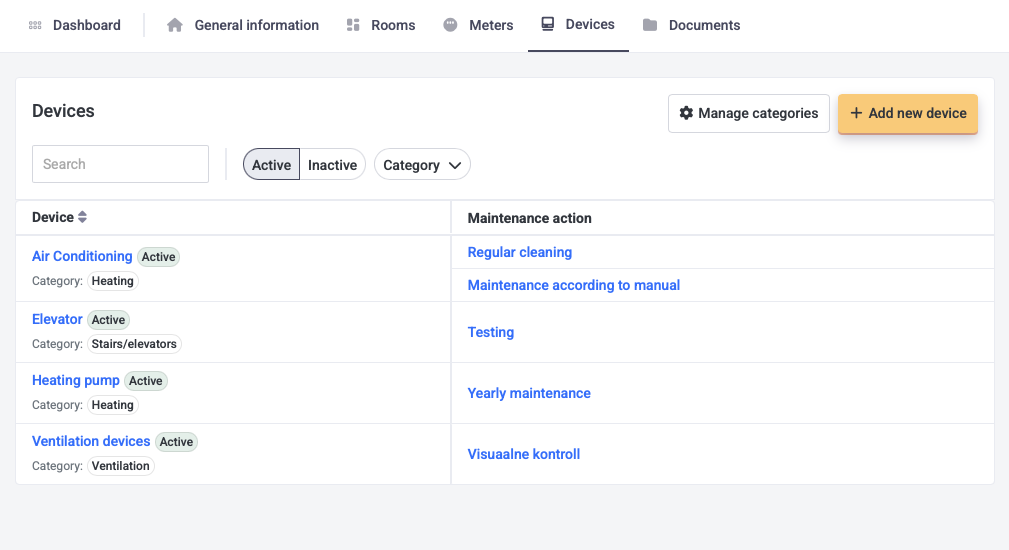Click the Meters gauge icon
The height and width of the screenshot is (550, 1009).
pyautogui.click(x=451, y=25)
